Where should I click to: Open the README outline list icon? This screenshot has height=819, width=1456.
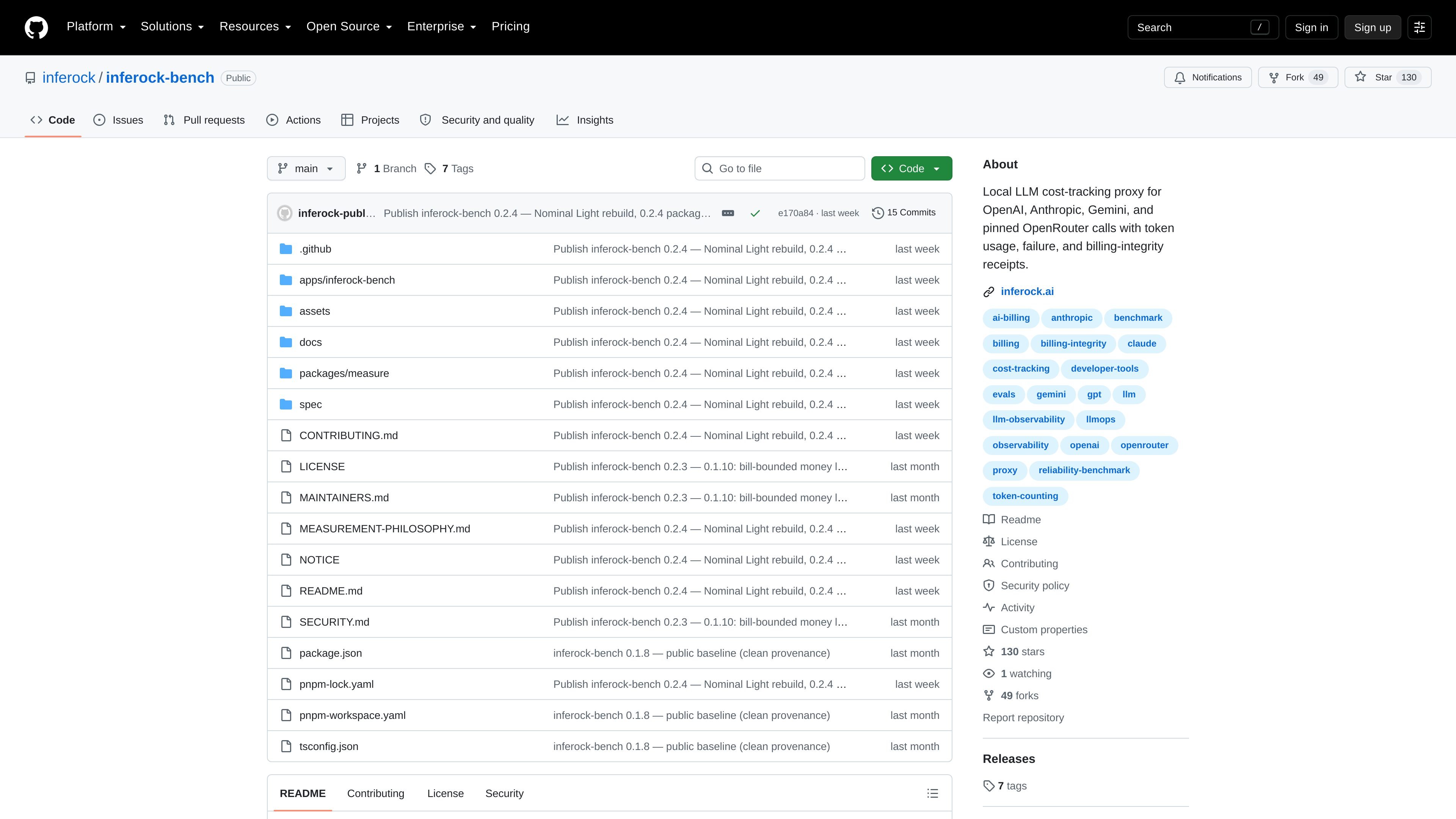pyautogui.click(x=933, y=794)
